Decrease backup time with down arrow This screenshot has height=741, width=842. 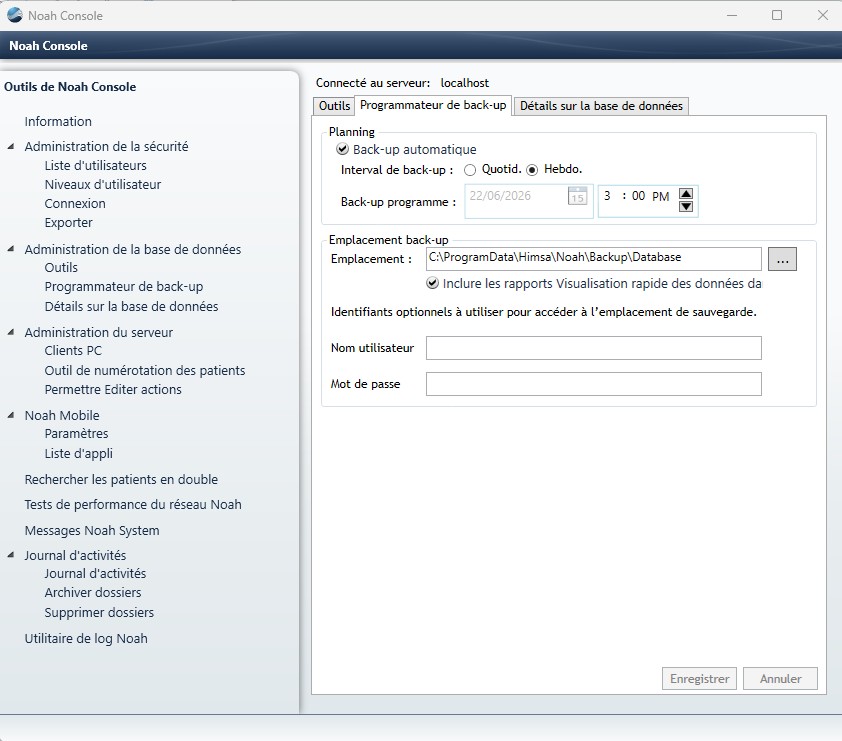[686, 207]
